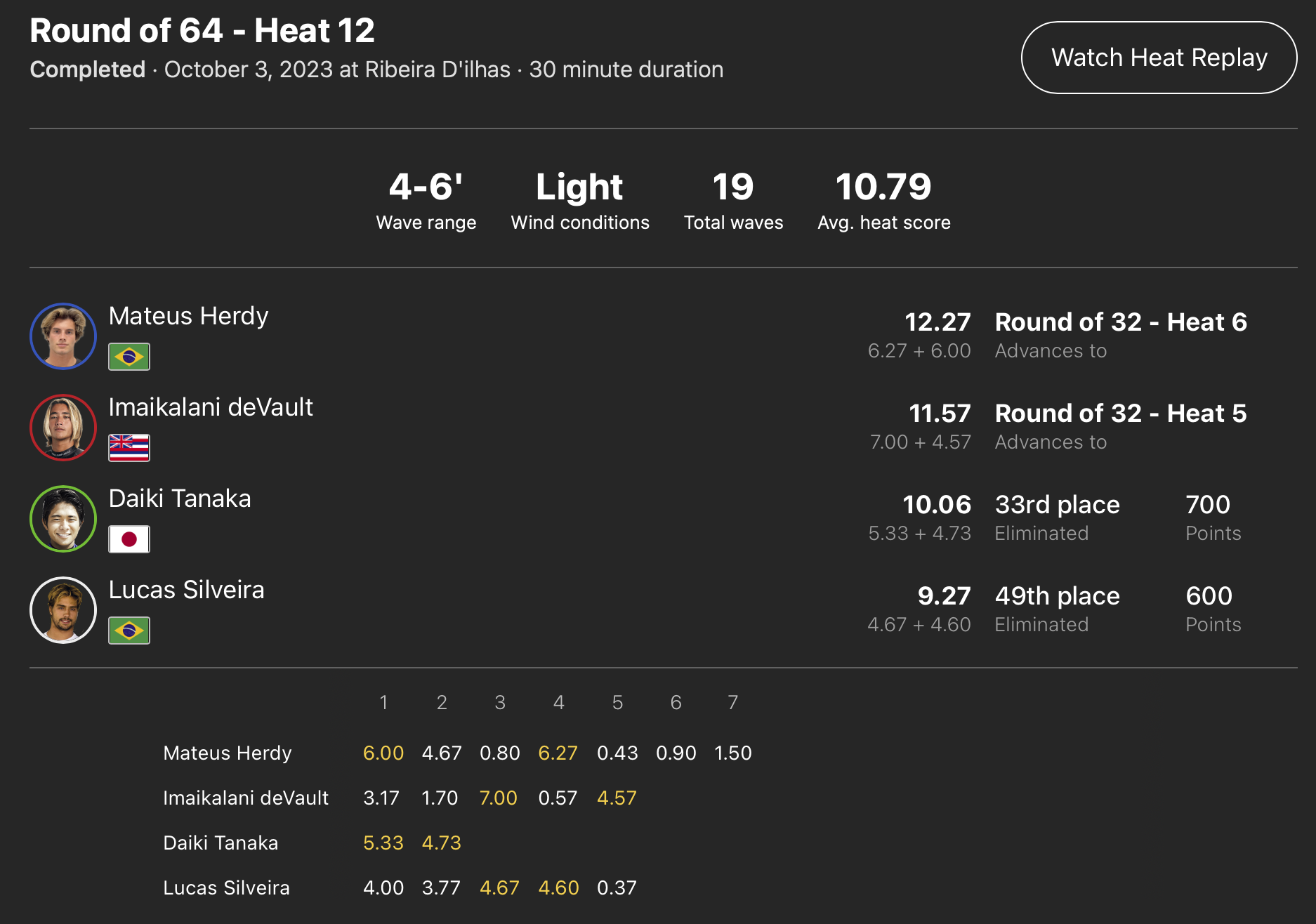Open Imaikalani deVault's avatar
Screen dimensions: 1316x924
[x=63, y=428]
